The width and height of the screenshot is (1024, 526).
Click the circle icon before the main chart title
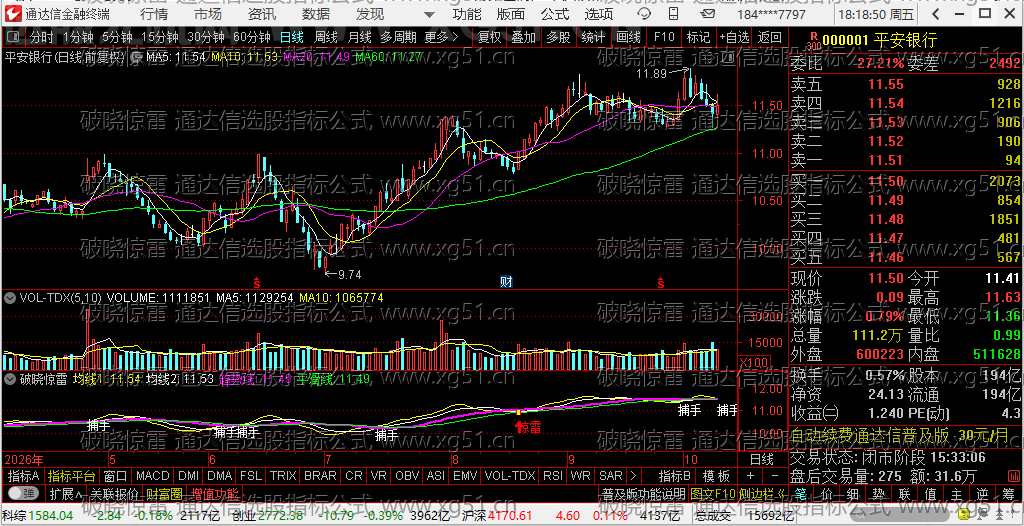pos(136,57)
